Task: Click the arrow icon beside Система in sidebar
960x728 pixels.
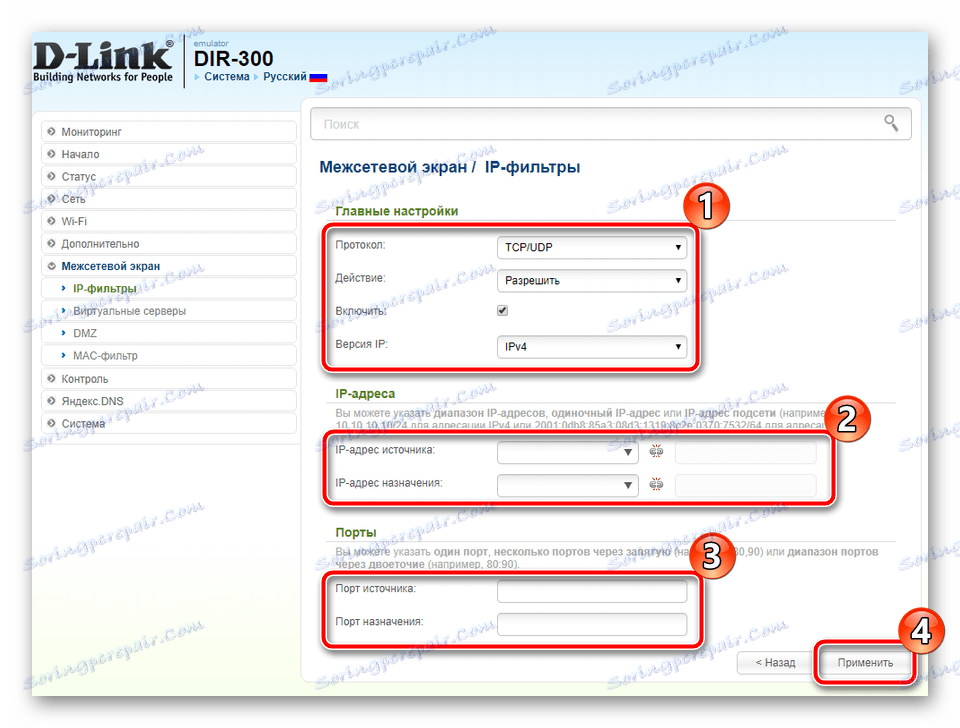Action: (51, 423)
